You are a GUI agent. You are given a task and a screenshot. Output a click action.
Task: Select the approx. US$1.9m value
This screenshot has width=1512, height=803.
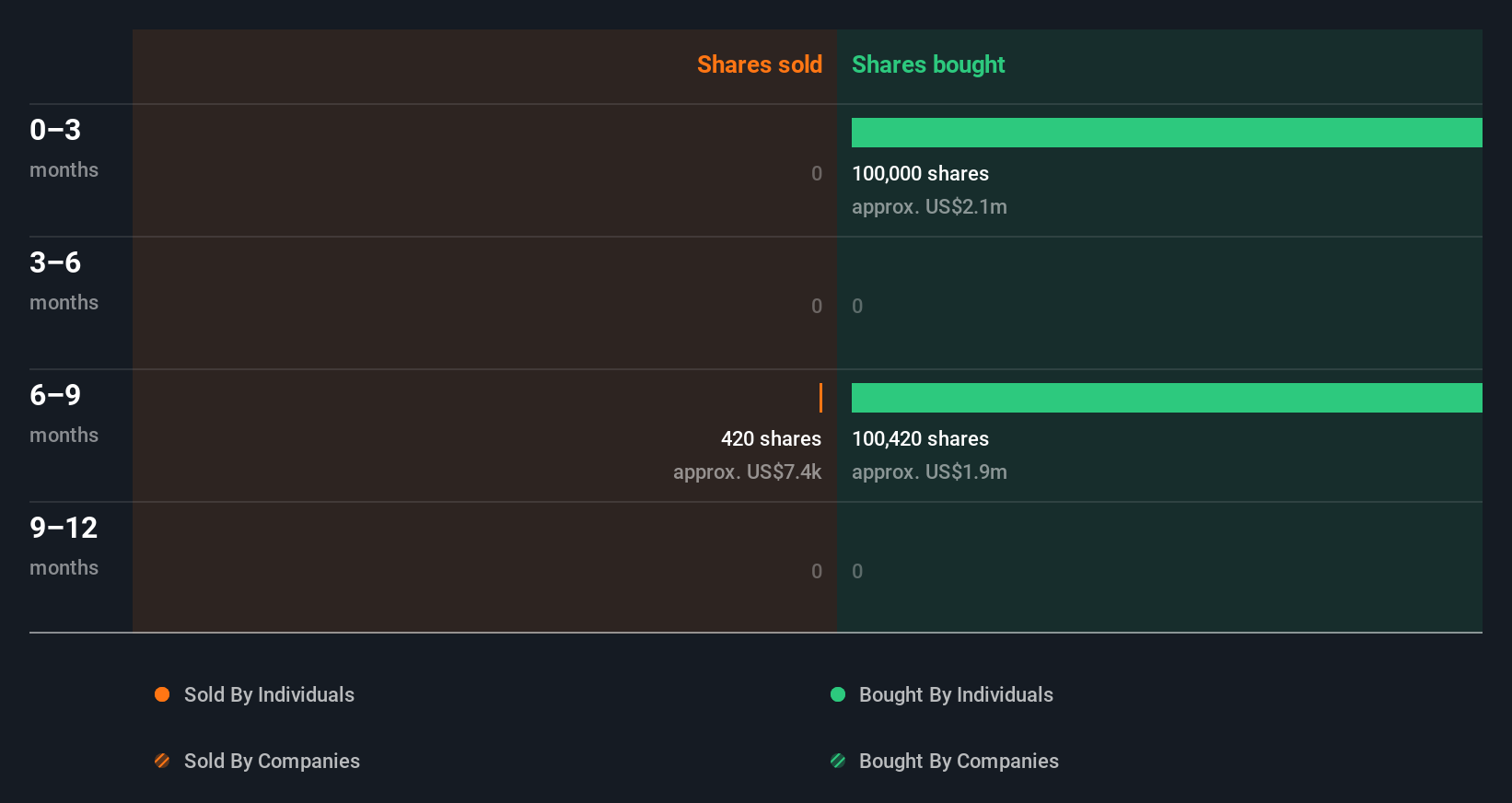pos(929,471)
